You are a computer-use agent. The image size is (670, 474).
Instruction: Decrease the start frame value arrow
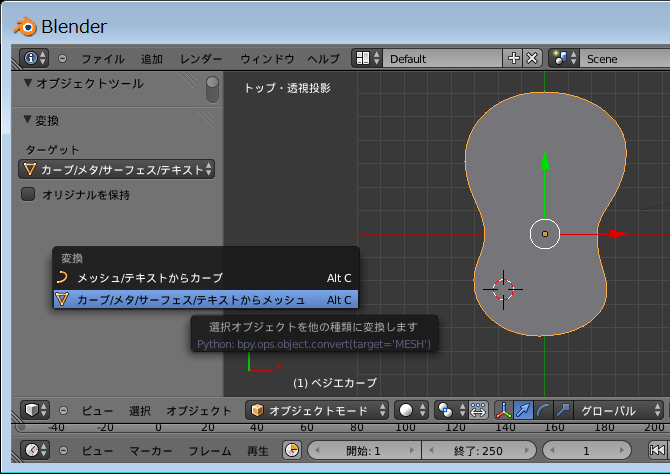click(x=317, y=450)
